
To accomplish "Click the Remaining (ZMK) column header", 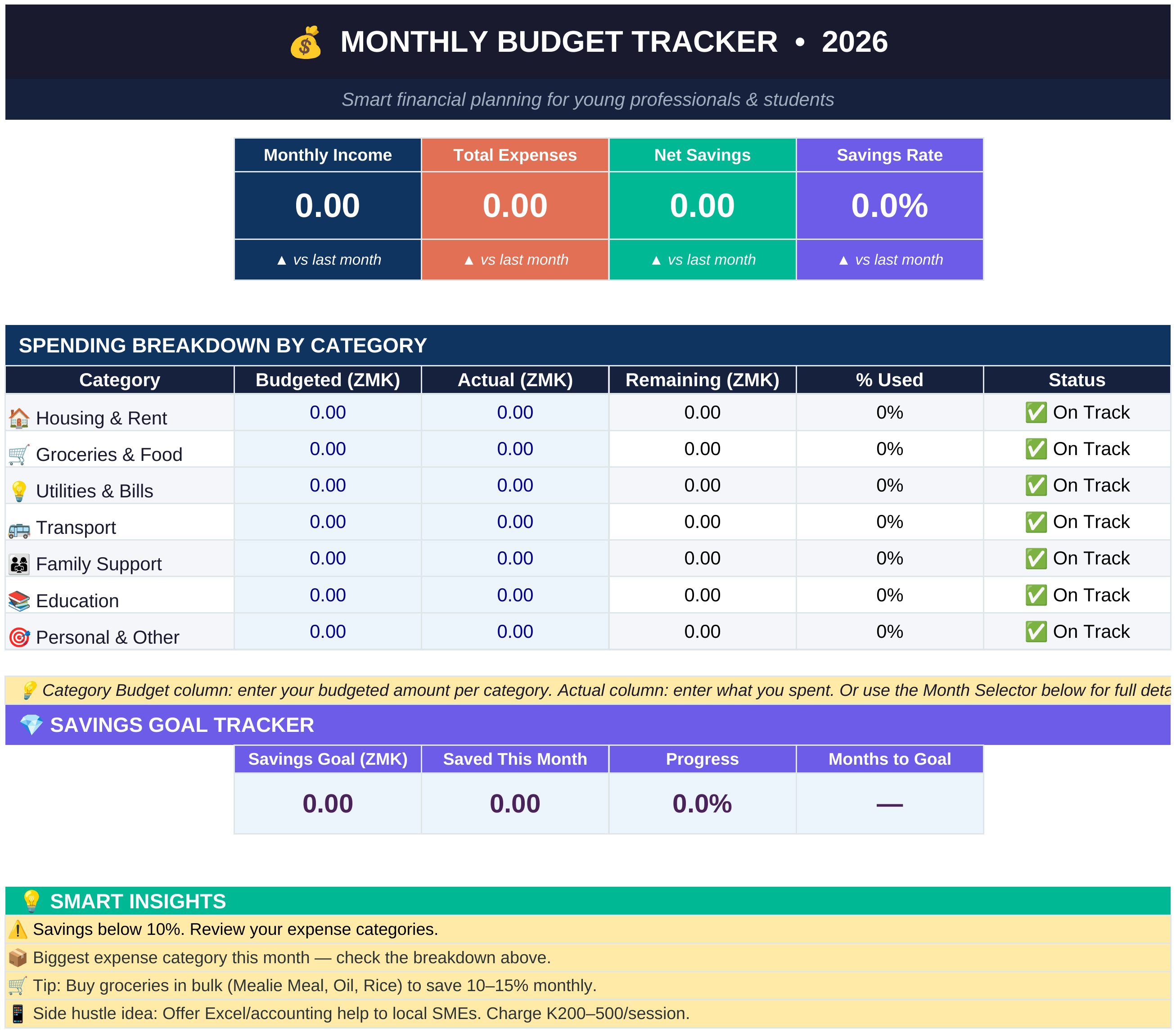I will [702, 380].
